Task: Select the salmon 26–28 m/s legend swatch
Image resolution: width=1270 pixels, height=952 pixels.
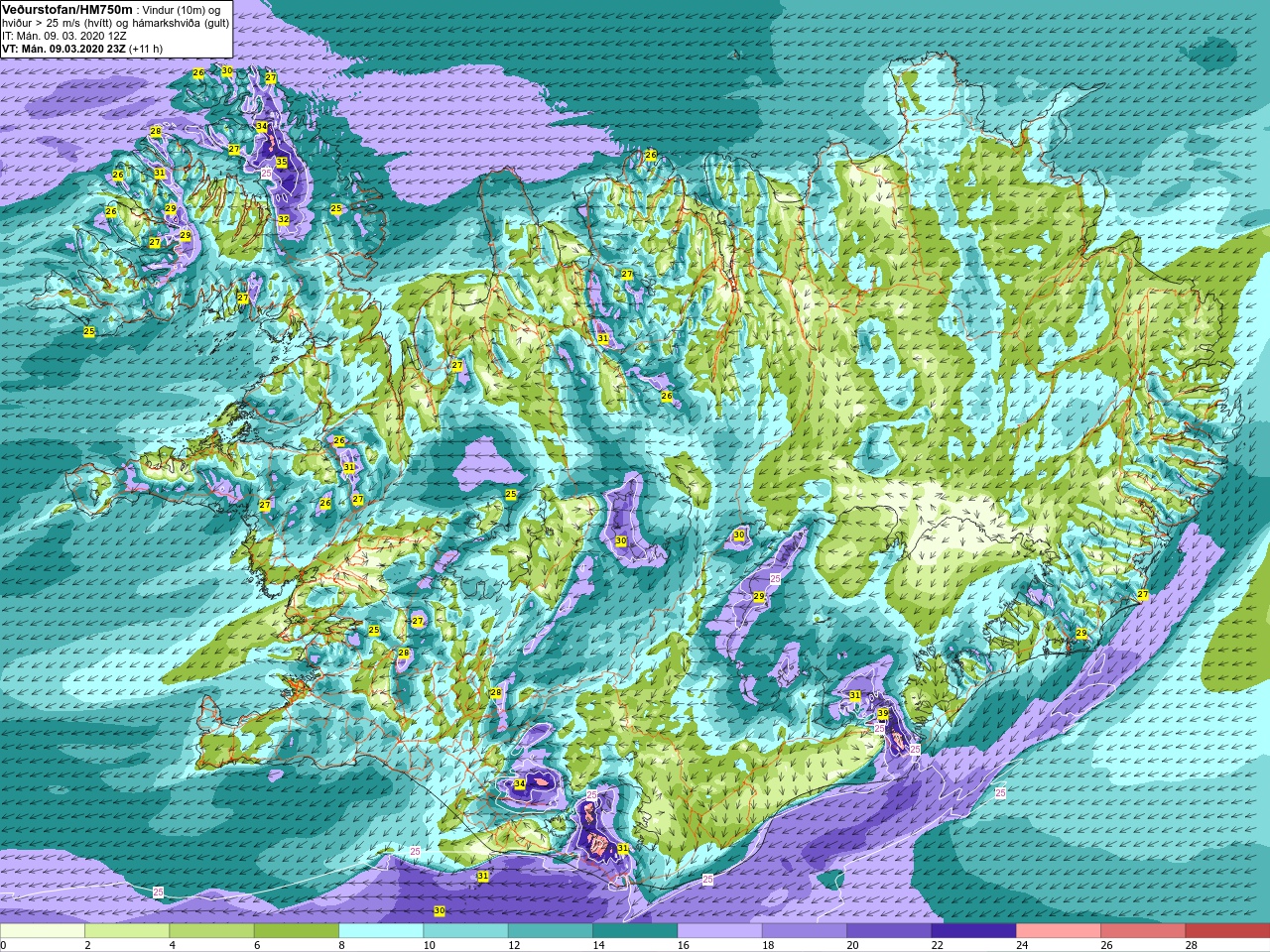Action: pyautogui.click(x=1142, y=931)
